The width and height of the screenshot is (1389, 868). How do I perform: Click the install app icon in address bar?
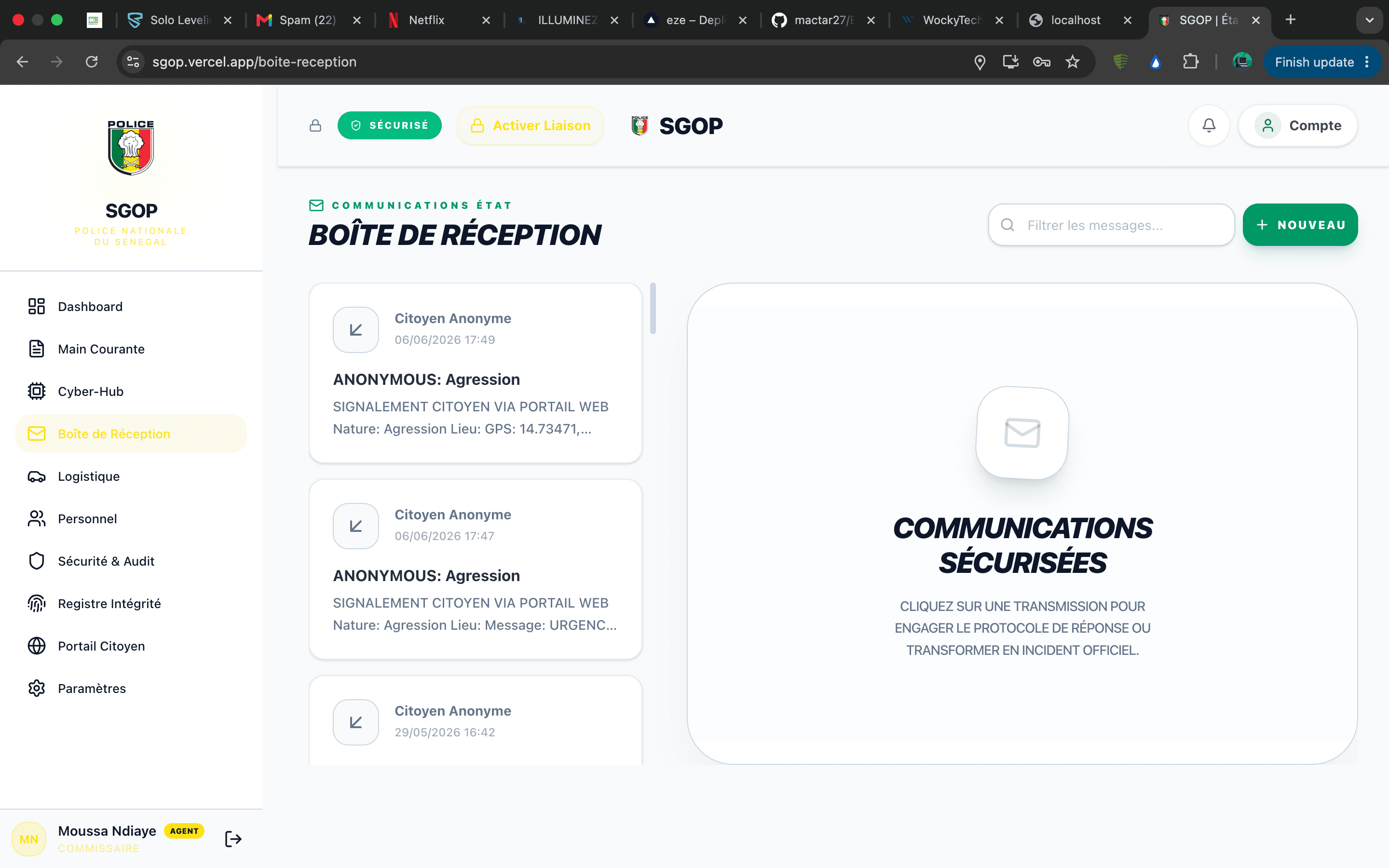[x=1011, y=62]
